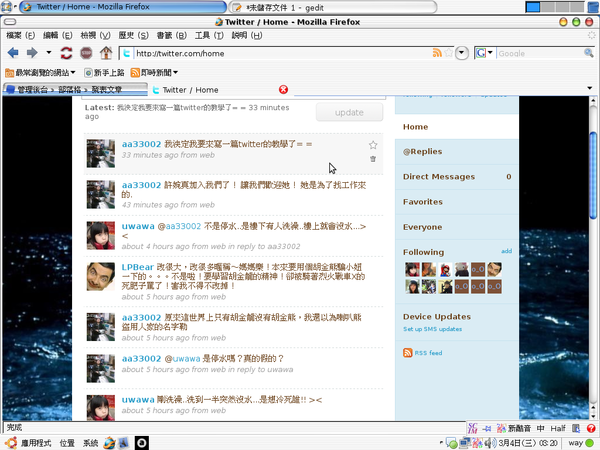Viewport: 600px width, 450px height.
Task: Click LPBear's Mr. Bean avatar in timeline
Action: tap(101, 276)
